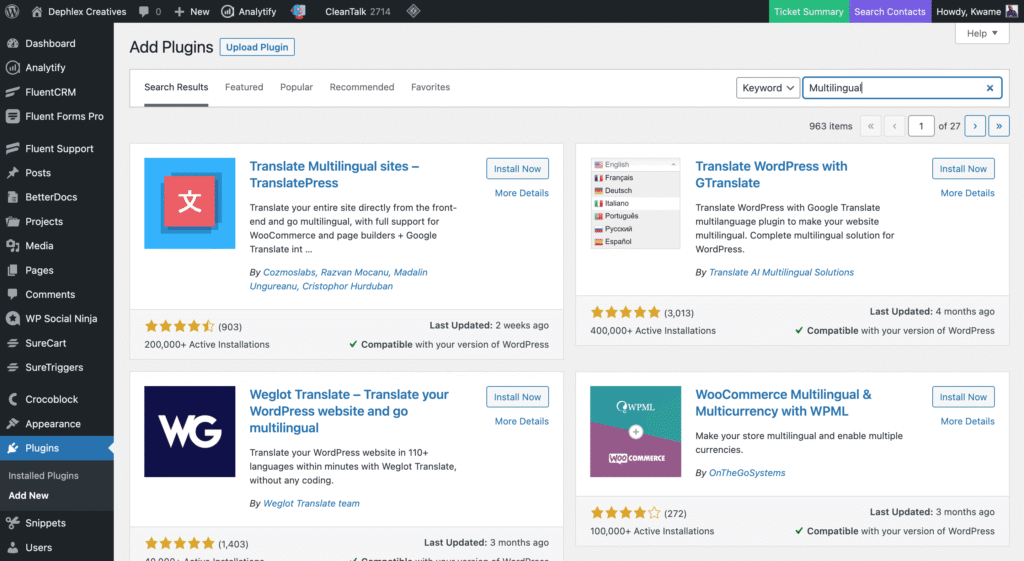The image size is (1024, 561).
Task: Open Dashboard from the sidebar
Action: coord(50,44)
